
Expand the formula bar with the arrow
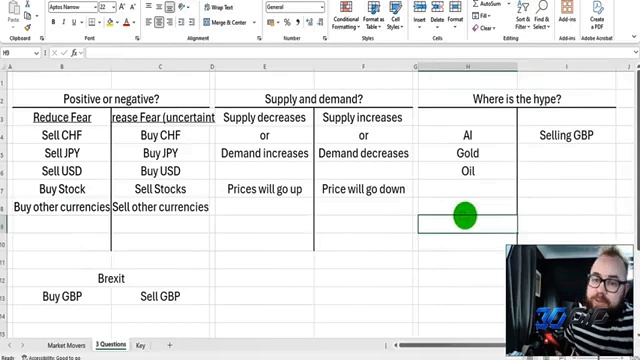(x=636, y=52)
